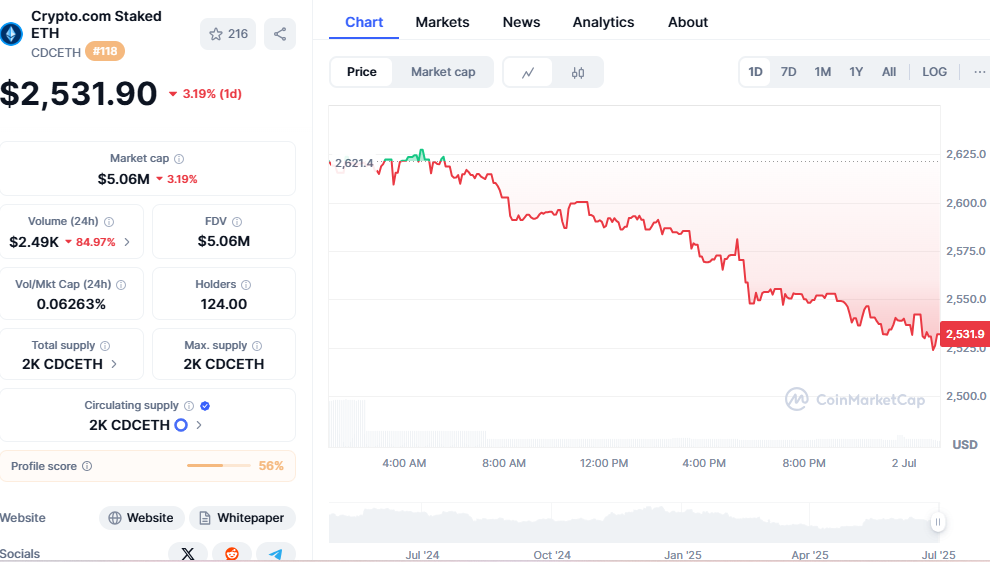Select line chart view icon
The width and height of the screenshot is (990, 562).
coord(528,73)
